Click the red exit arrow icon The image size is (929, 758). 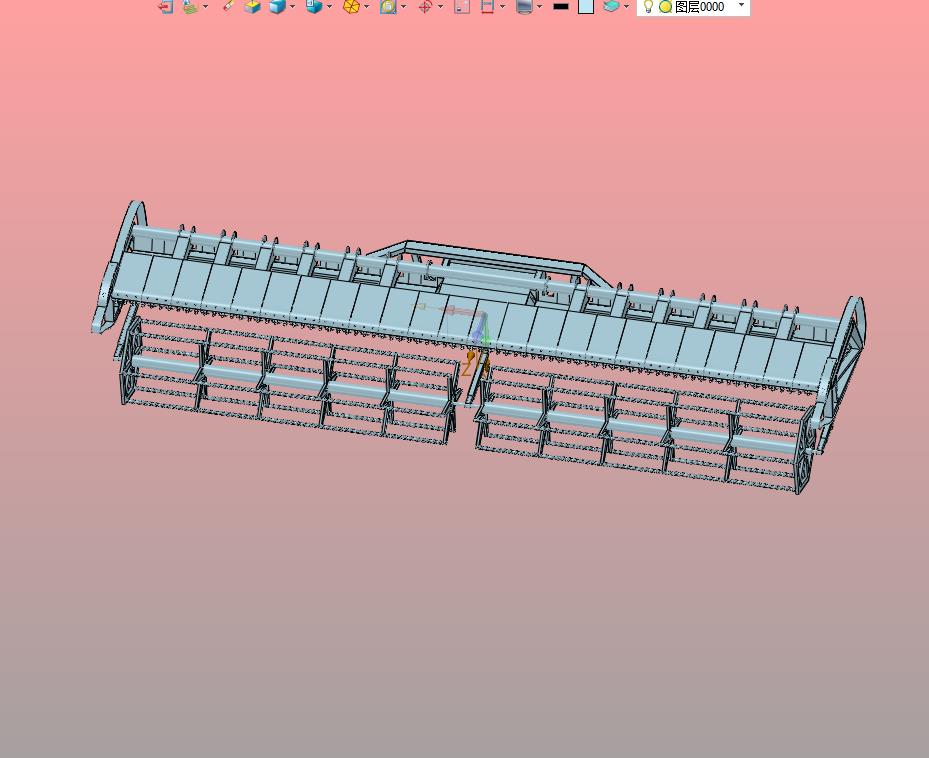165,7
